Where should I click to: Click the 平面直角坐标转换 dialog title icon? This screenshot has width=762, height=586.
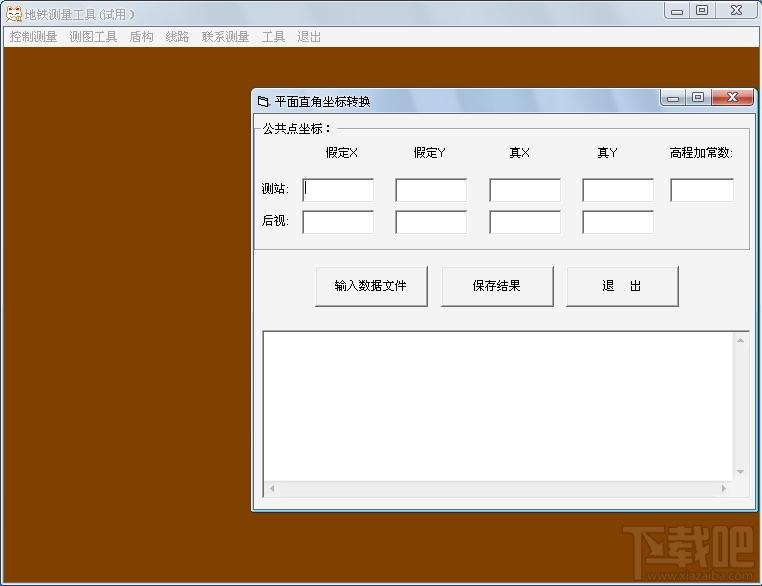263,102
